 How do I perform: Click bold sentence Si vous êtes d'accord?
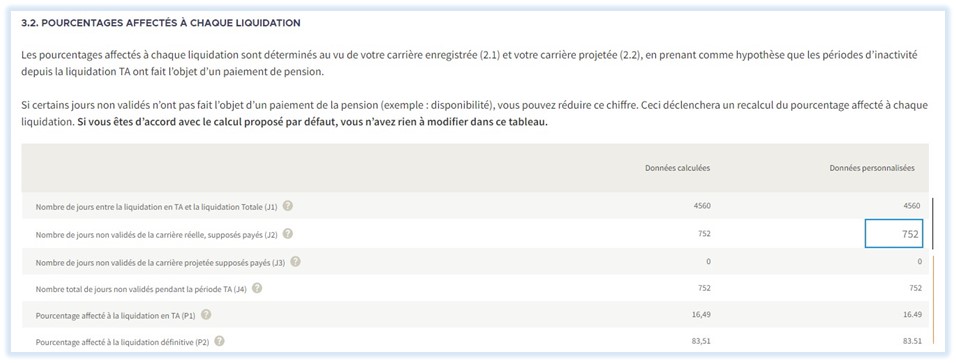(x=313, y=121)
